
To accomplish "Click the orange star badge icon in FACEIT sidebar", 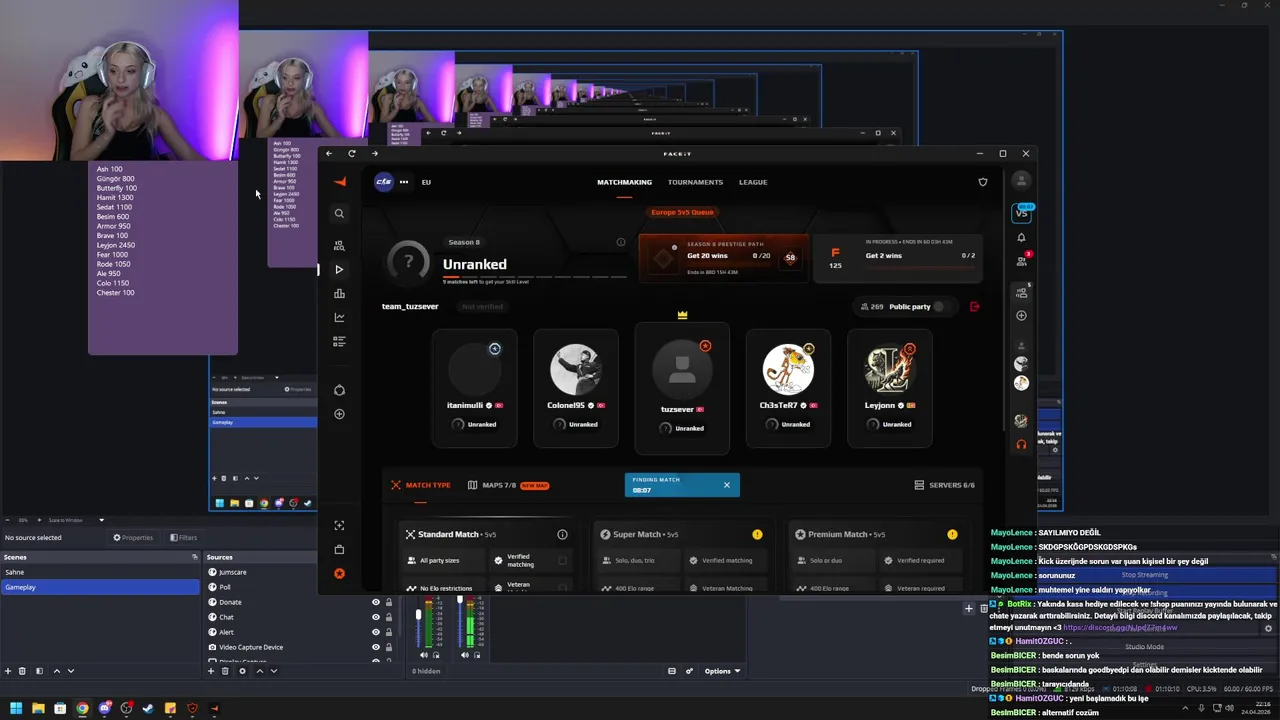I will [339, 573].
